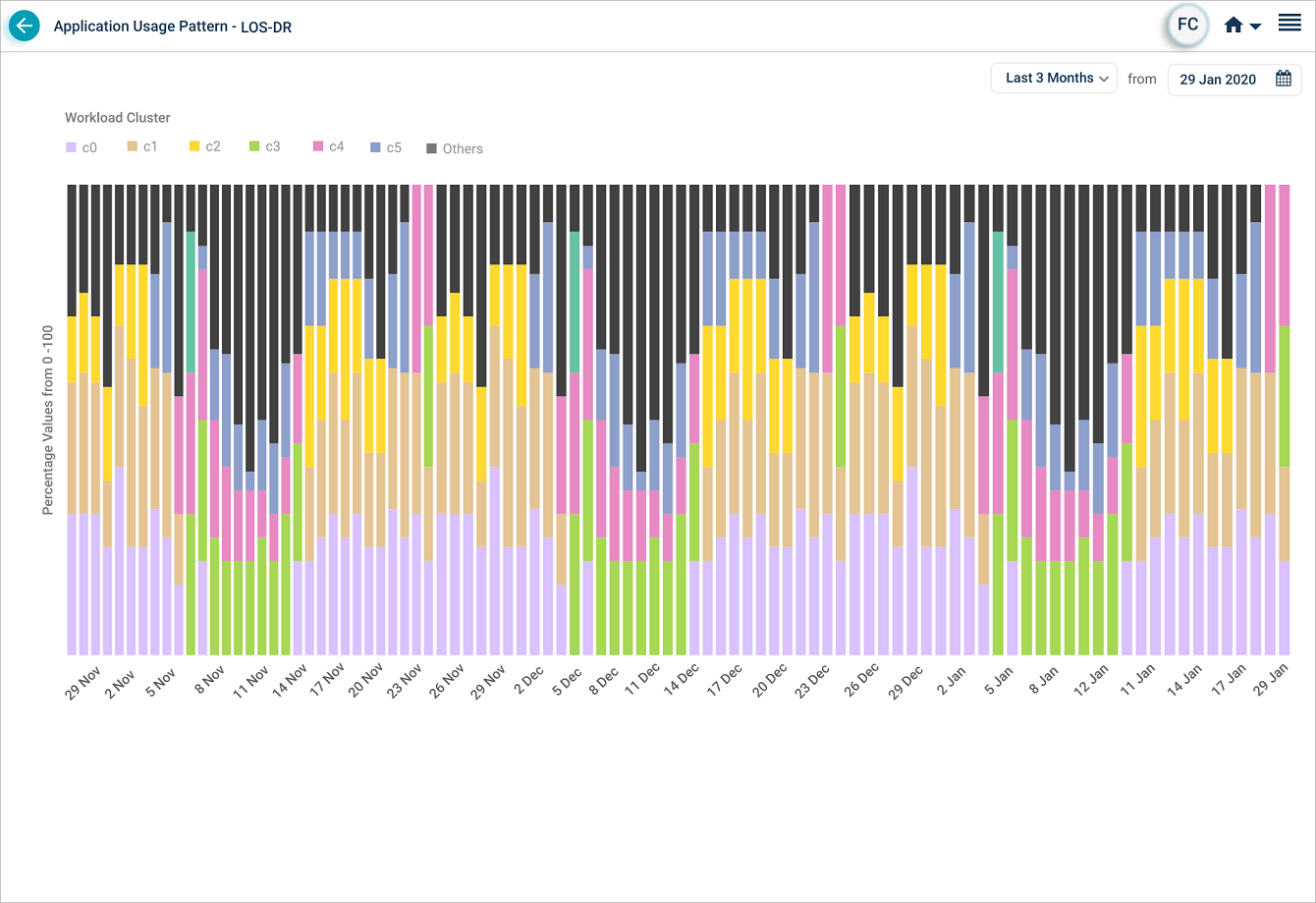Open the calendar date picker icon
Image resolution: width=1316 pixels, height=903 pixels.
coord(1283,79)
